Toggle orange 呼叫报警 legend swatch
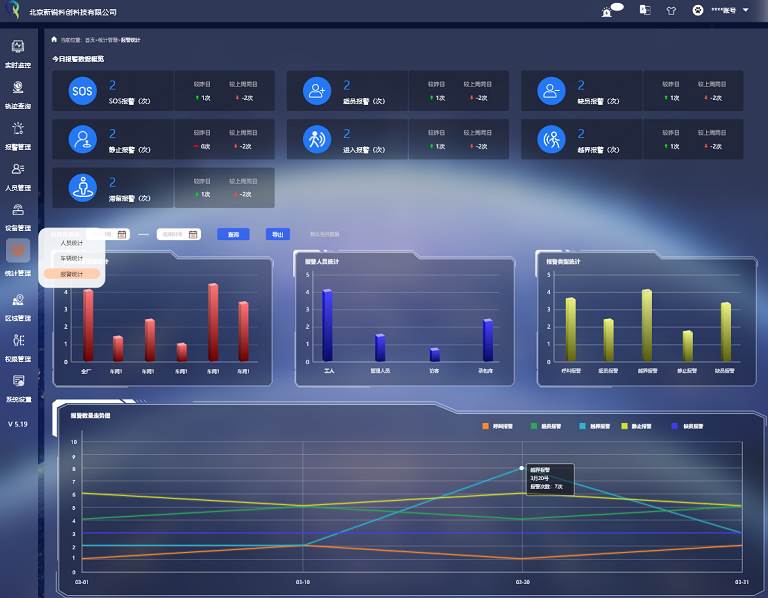This screenshot has width=768, height=598. pyautogui.click(x=485, y=426)
